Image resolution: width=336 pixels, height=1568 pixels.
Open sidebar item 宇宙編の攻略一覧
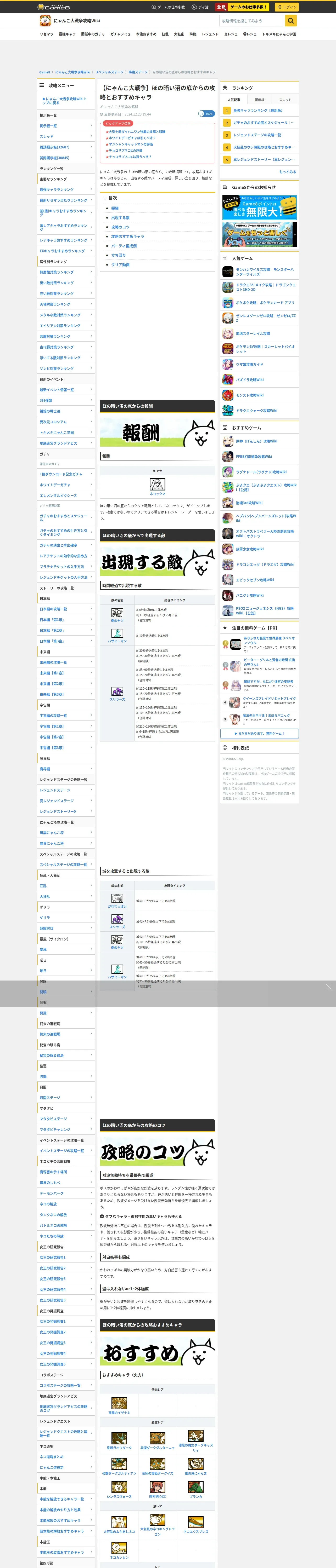point(66,716)
